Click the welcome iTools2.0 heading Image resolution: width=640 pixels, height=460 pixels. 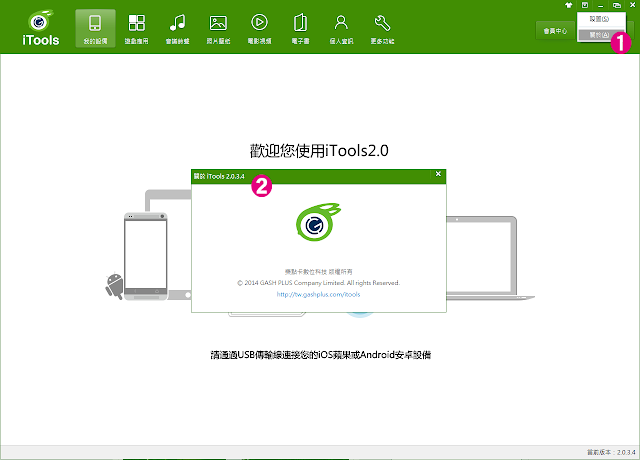point(319,151)
